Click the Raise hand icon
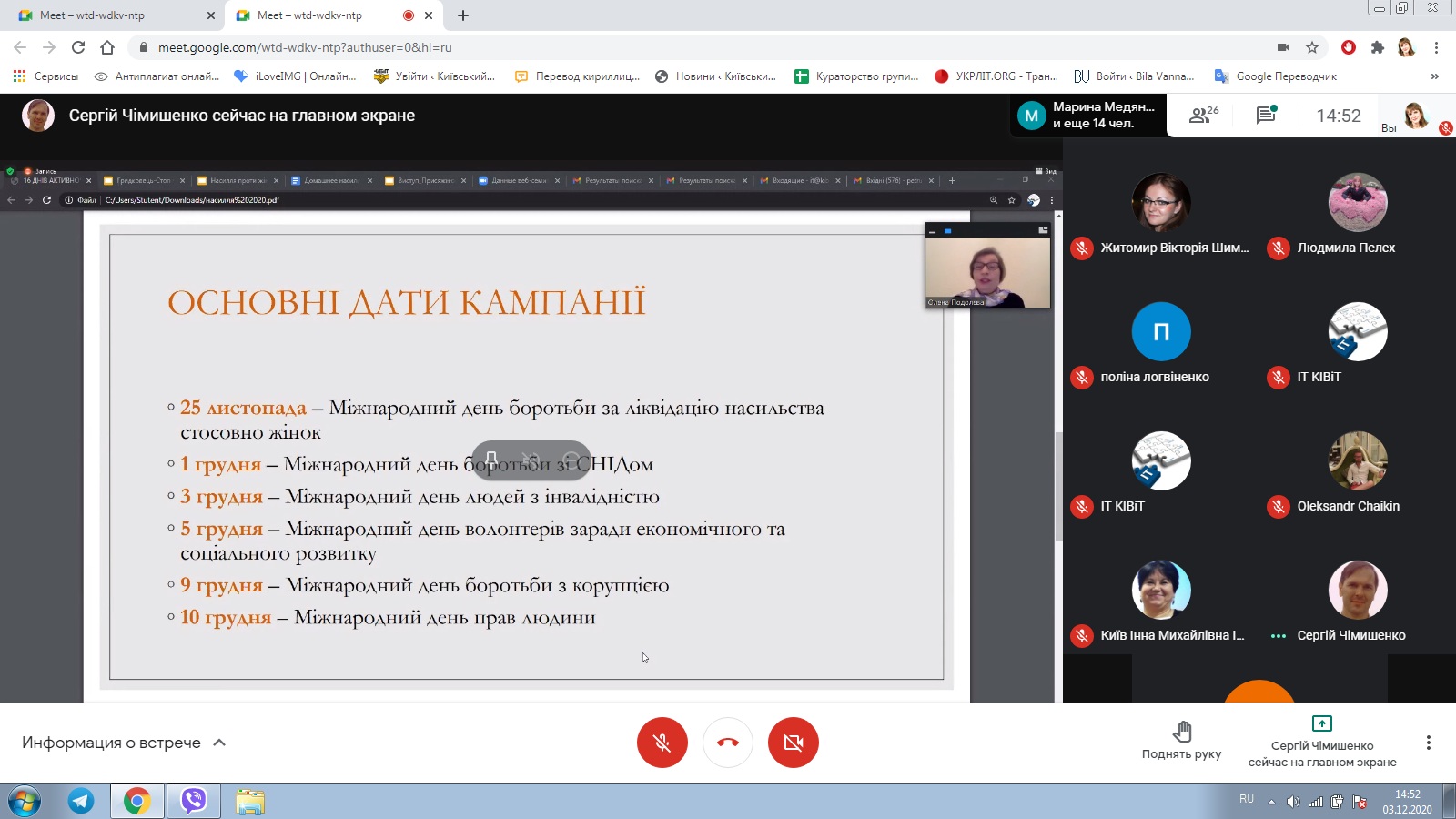 click(1181, 741)
